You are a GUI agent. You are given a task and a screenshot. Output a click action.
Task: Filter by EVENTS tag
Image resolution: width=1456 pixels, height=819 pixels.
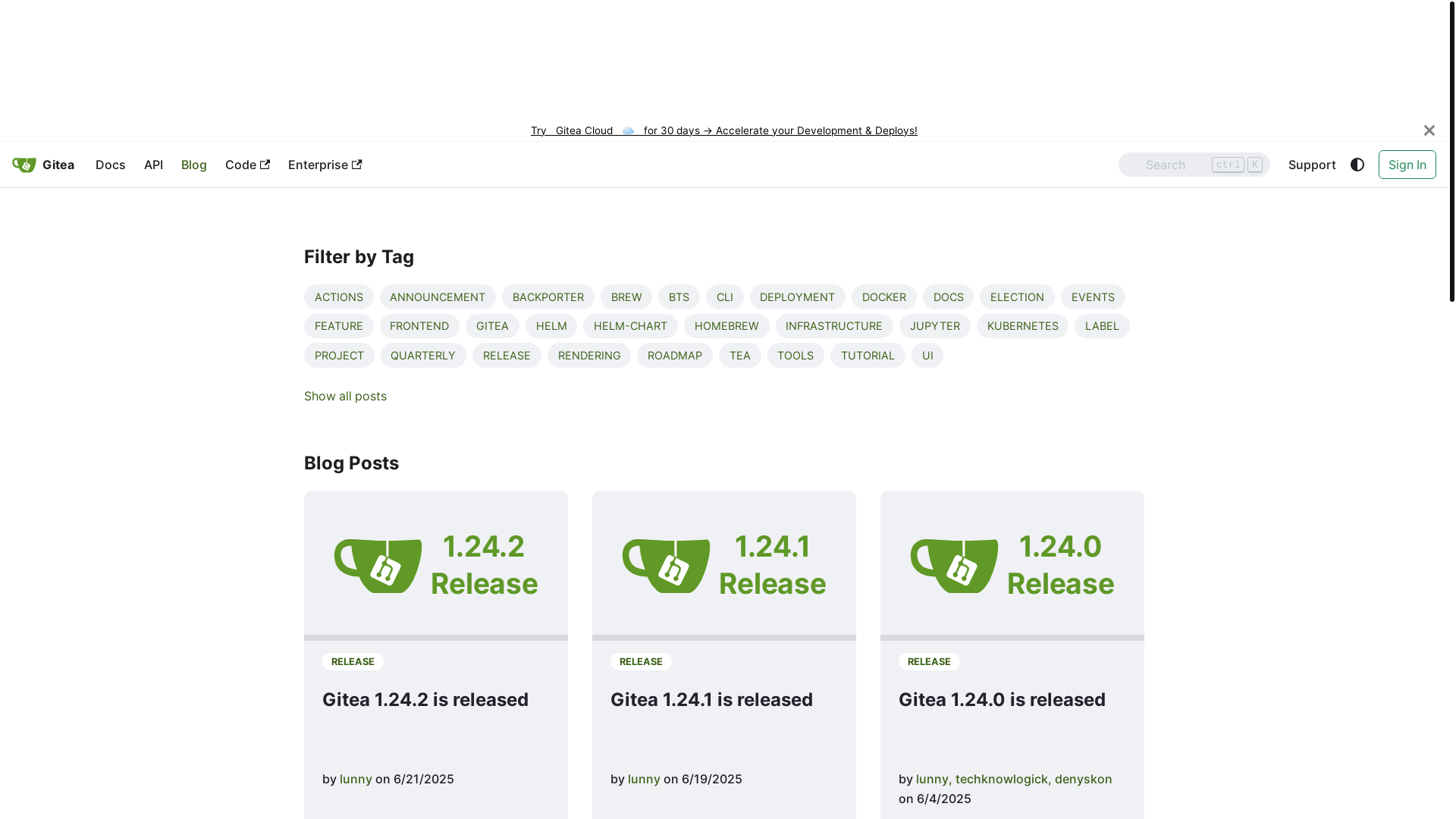point(1093,297)
